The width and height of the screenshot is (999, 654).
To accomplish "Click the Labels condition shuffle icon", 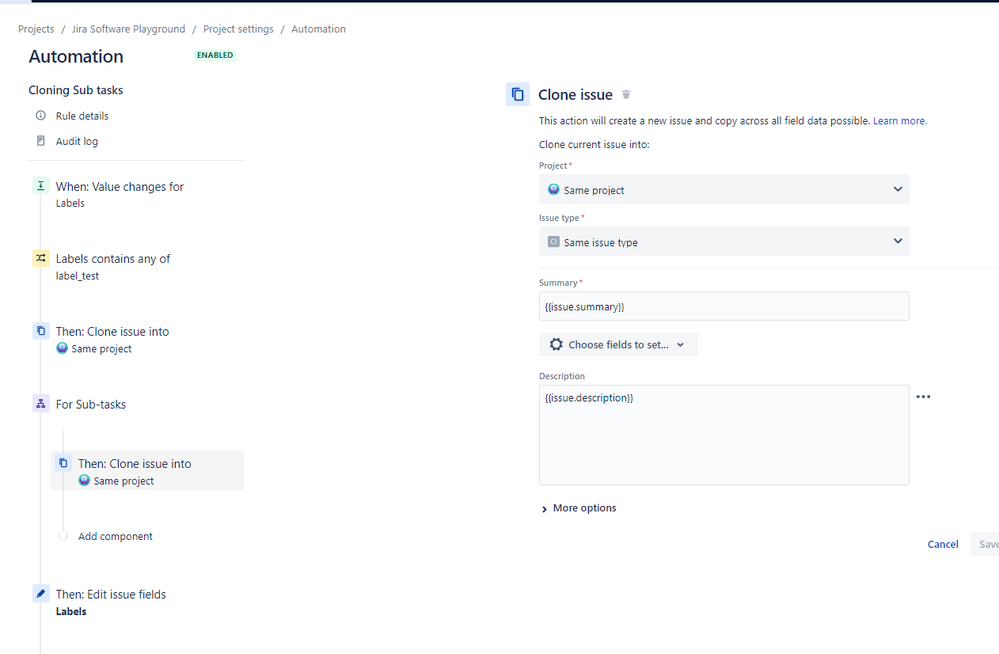I will (x=41, y=258).
